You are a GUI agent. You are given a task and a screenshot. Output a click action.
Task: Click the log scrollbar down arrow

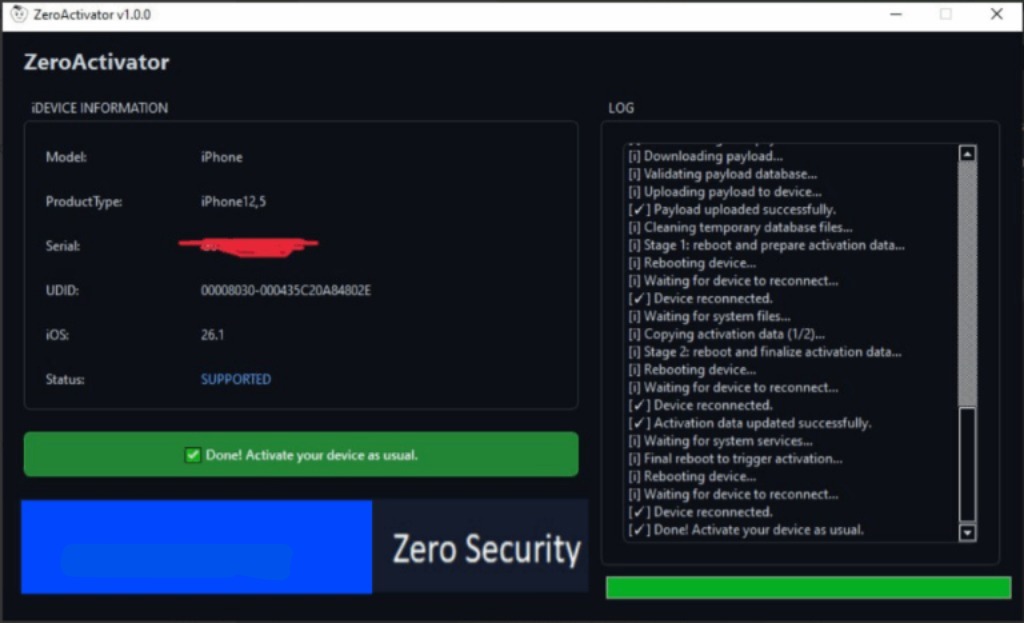pos(967,533)
